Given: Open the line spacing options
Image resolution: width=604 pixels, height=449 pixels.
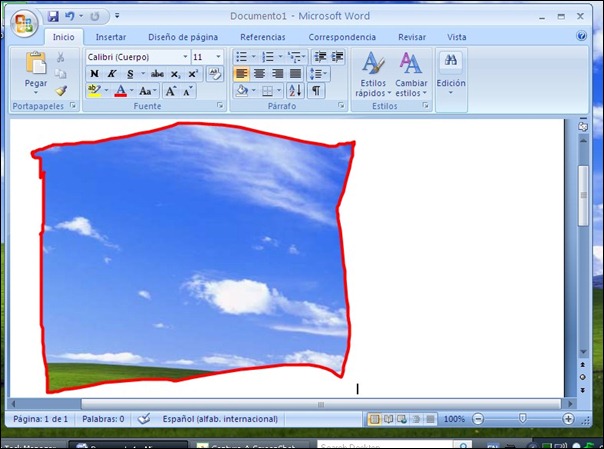Looking at the screenshot, I should tap(318, 74).
